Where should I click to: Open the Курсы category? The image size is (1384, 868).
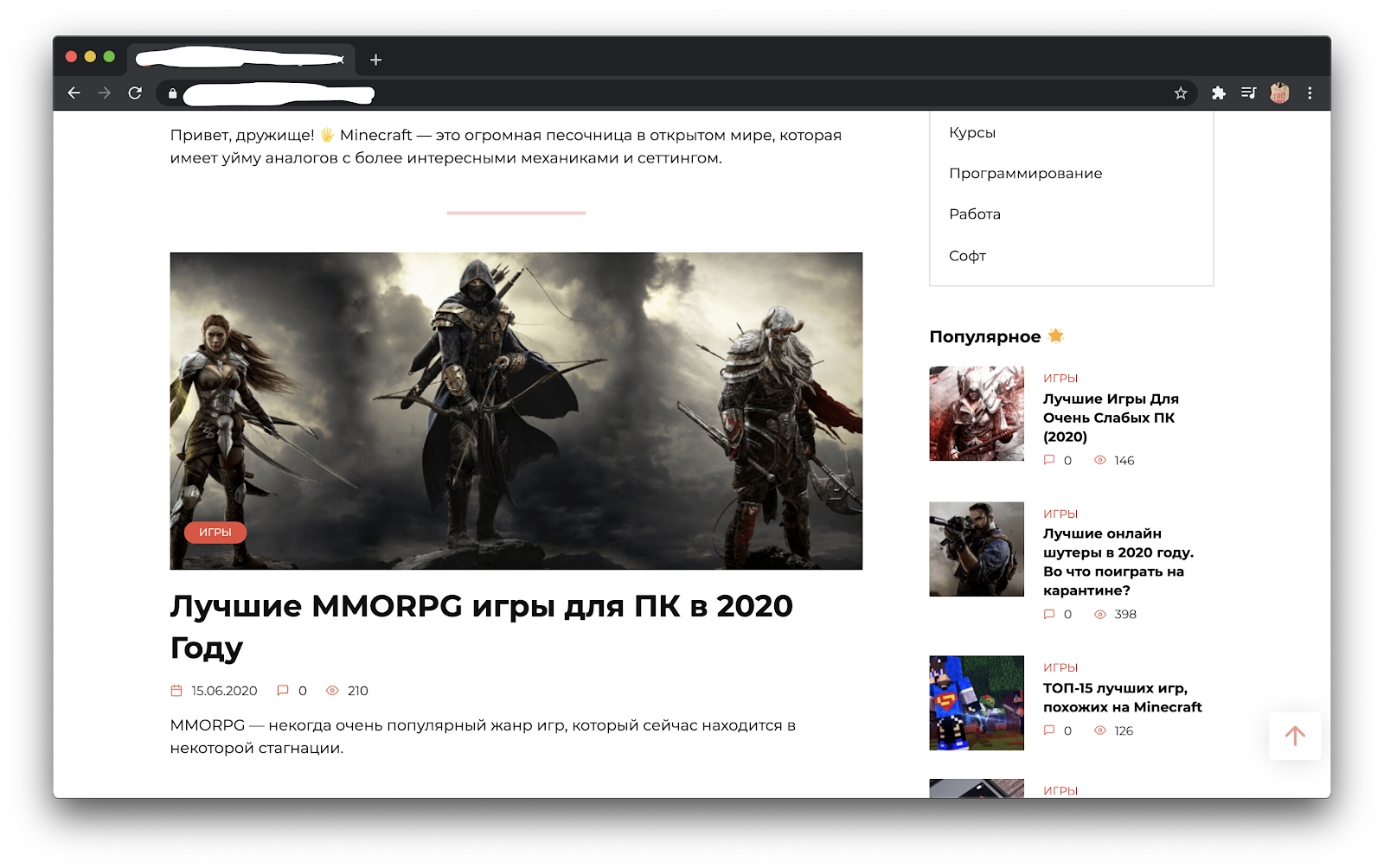[x=972, y=133]
